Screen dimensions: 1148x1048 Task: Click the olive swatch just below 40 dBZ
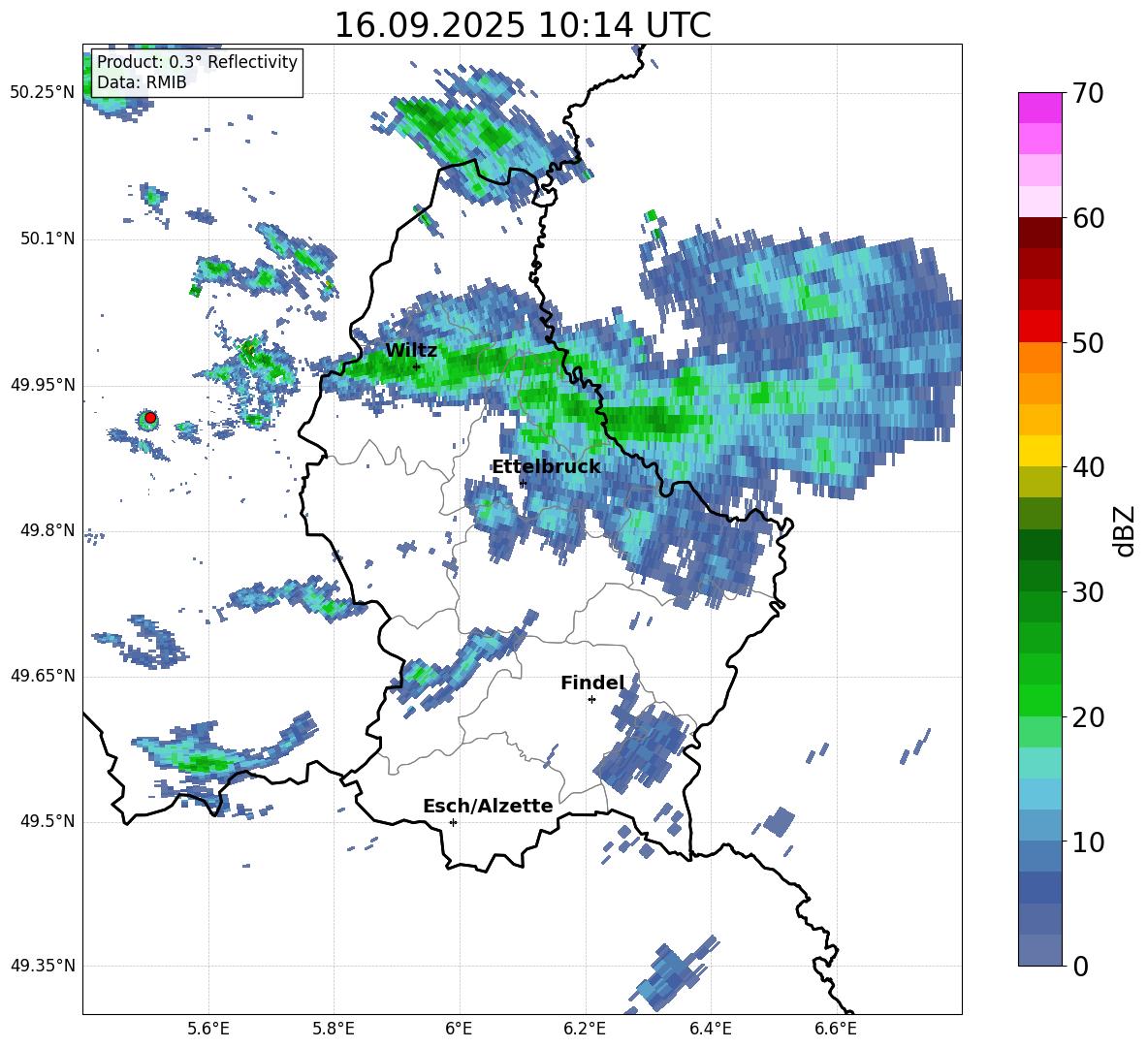coord(1039,482)
